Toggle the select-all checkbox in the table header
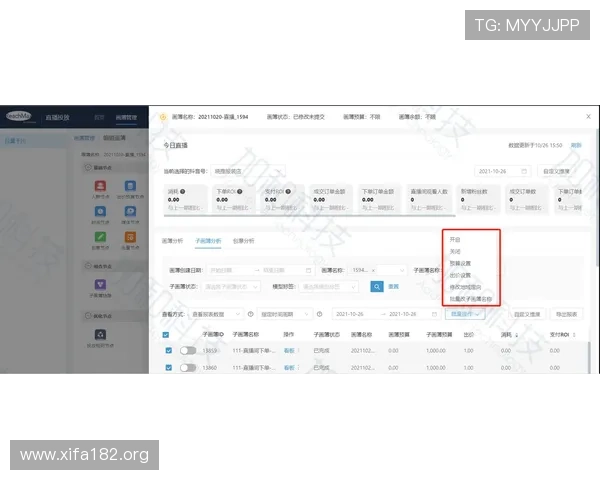 click(166, 335)
